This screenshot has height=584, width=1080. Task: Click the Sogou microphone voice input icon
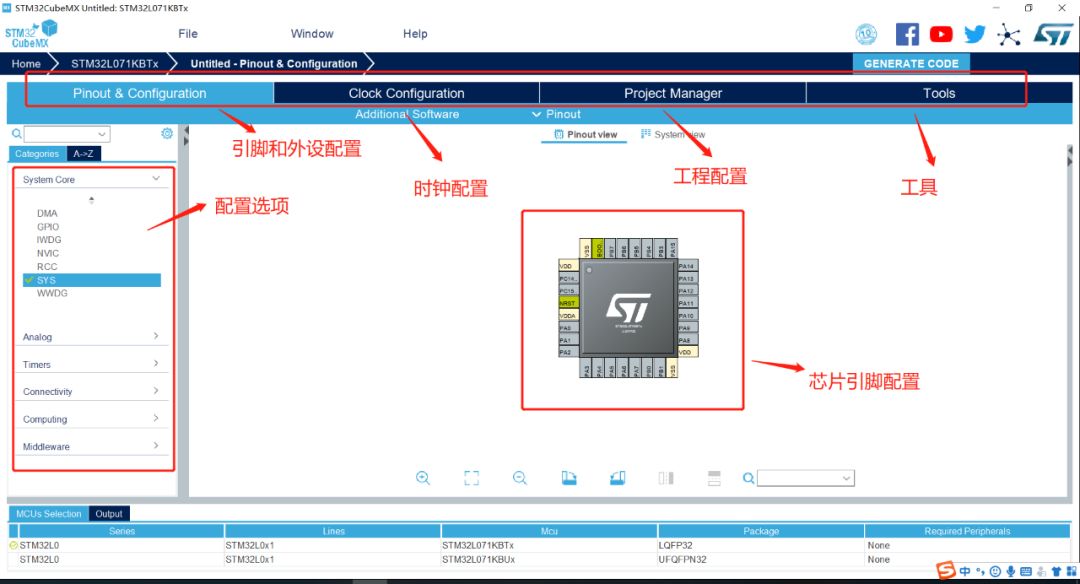[x=1010, y=571]
